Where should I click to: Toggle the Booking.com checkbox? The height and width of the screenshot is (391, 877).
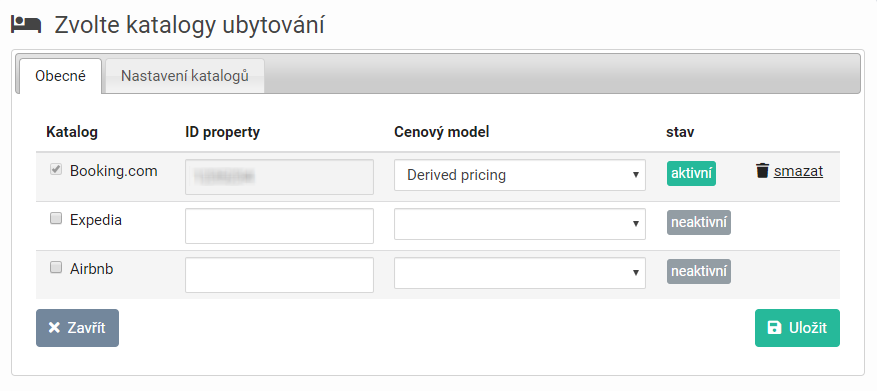point(56,170)
